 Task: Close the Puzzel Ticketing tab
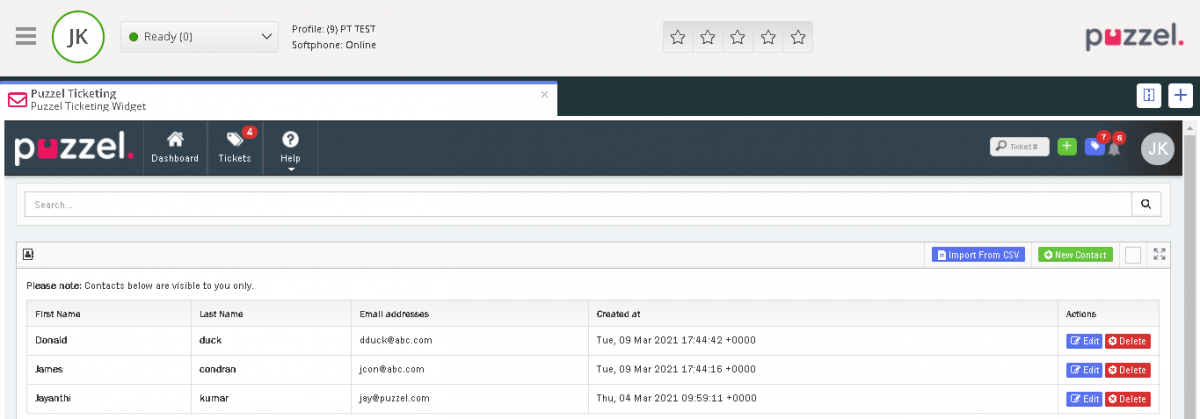[x=544, y=95]
